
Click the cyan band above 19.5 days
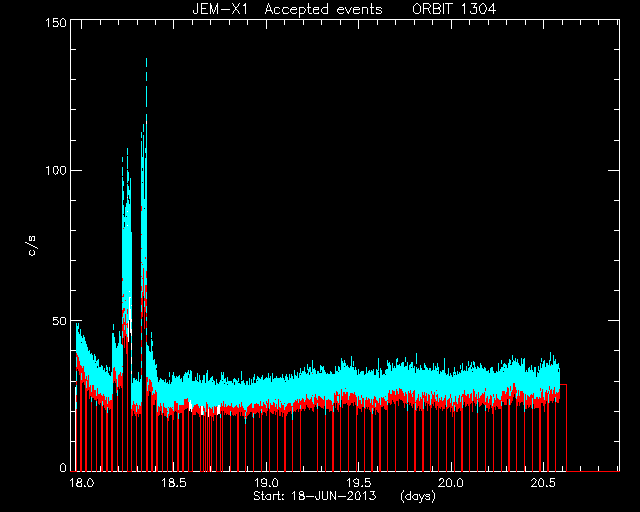click(x=358, y=380)
